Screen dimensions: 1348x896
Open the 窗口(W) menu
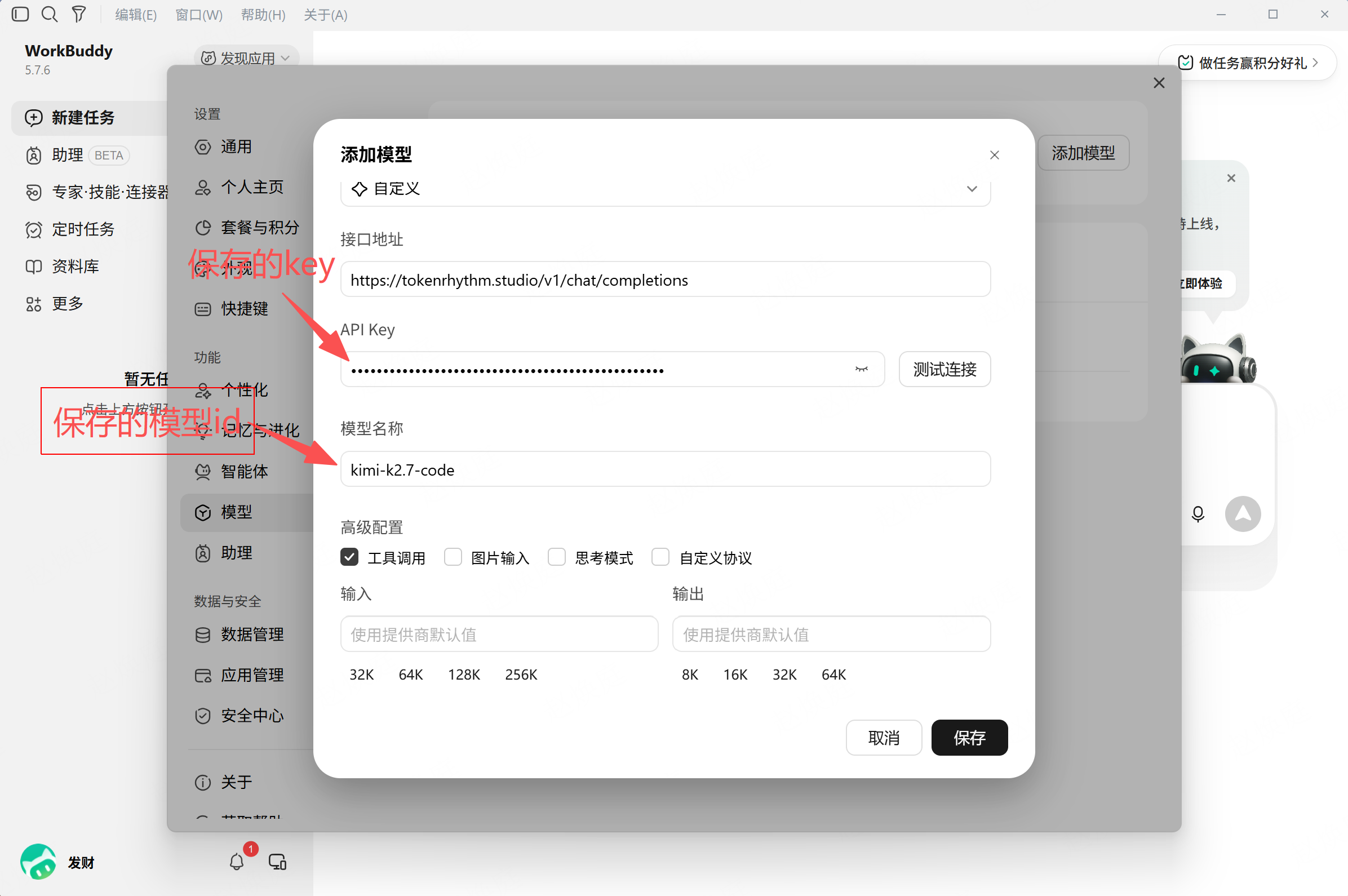point(199,15)
